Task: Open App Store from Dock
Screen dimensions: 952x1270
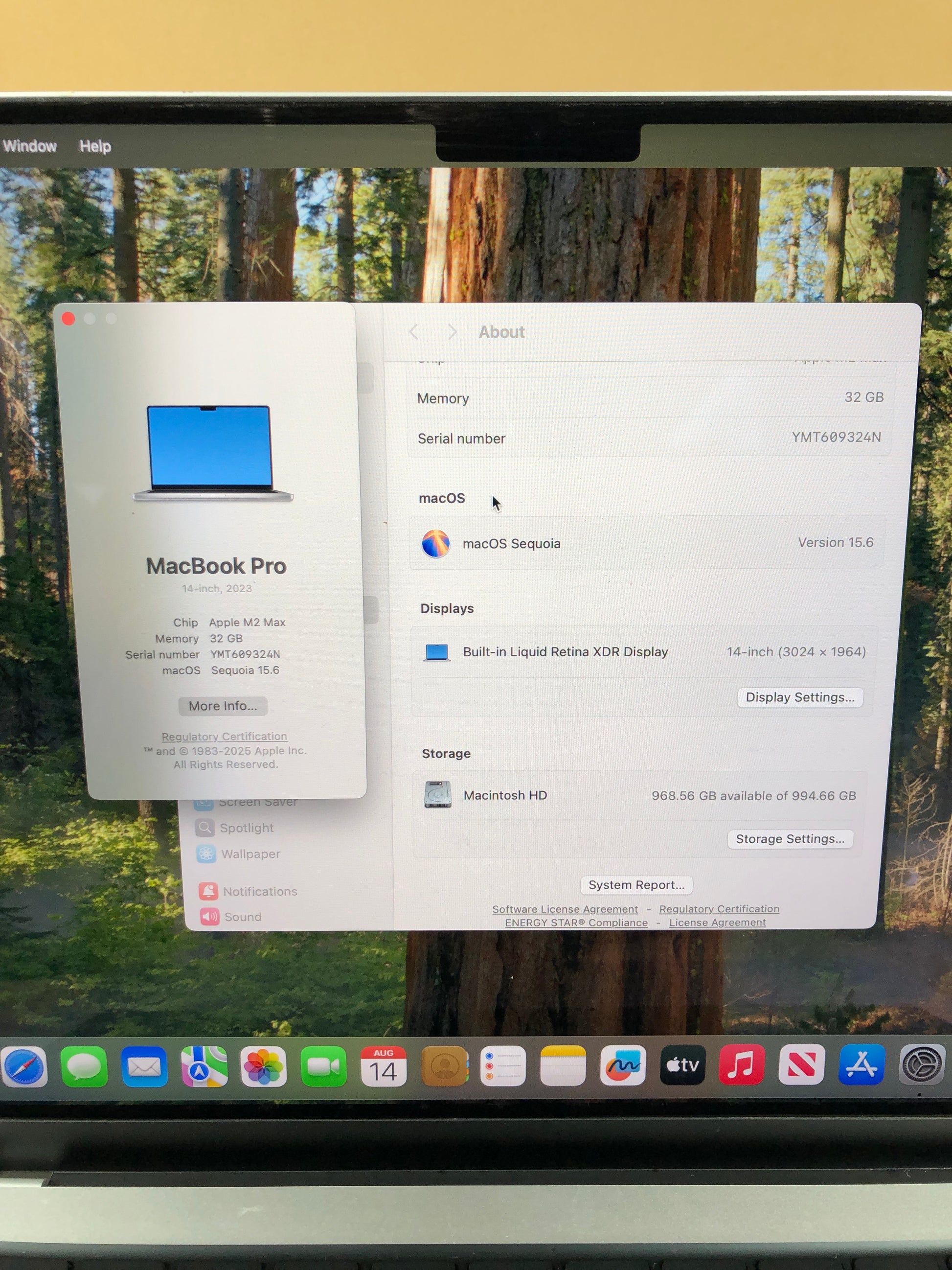Action: (861, 1064)
